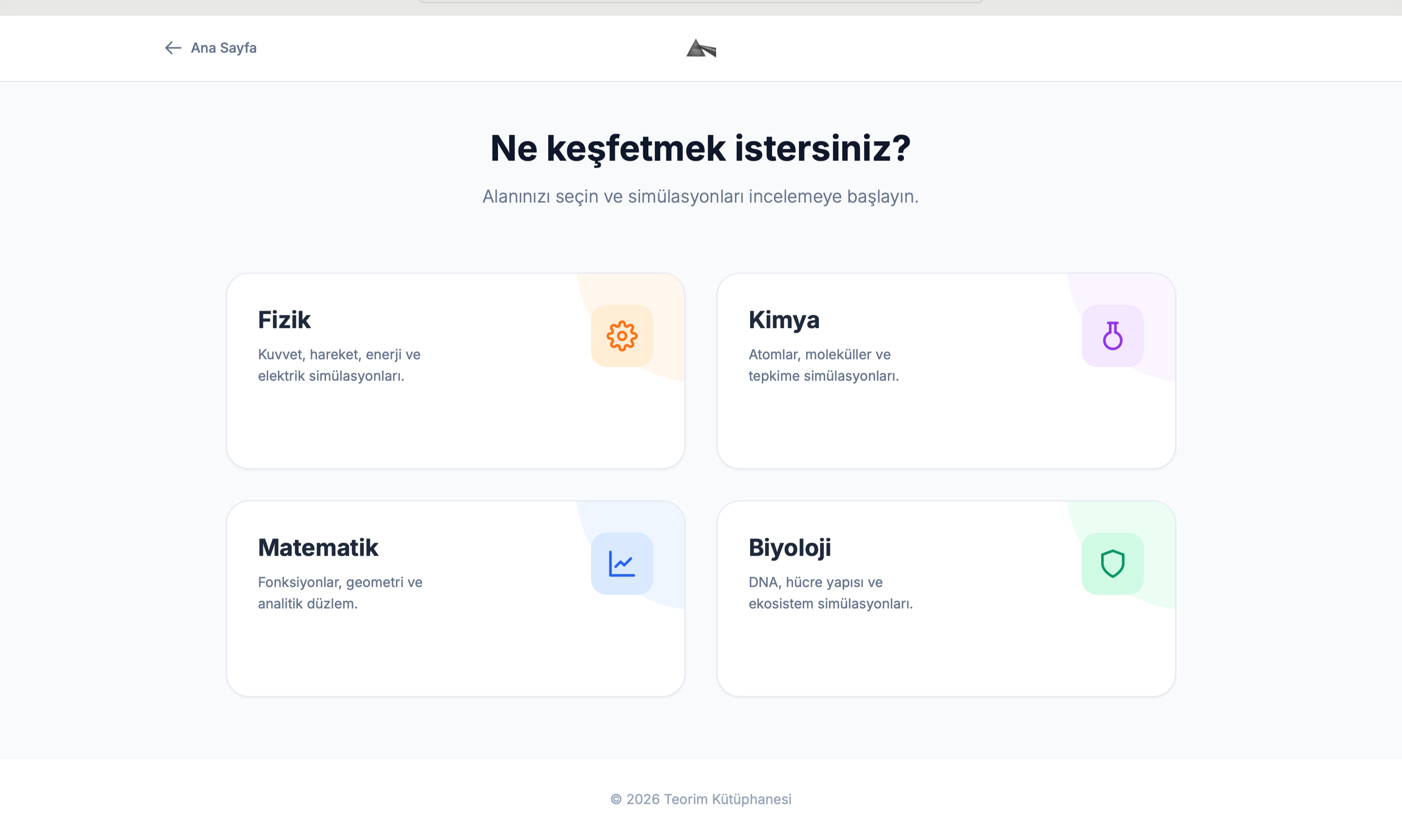This screenshot has height=840, width=1402.
Task: Click the © 2026 Teorim Kütüphanesi footer text
Action: coord(700,799)
